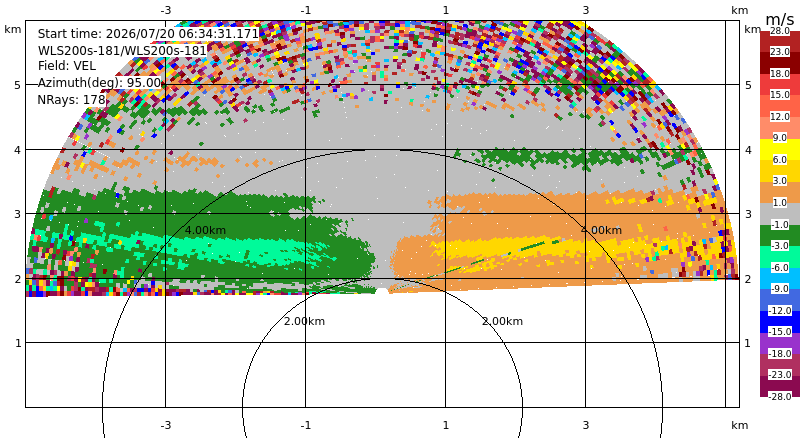Click the left axis tick label 5

18,85
